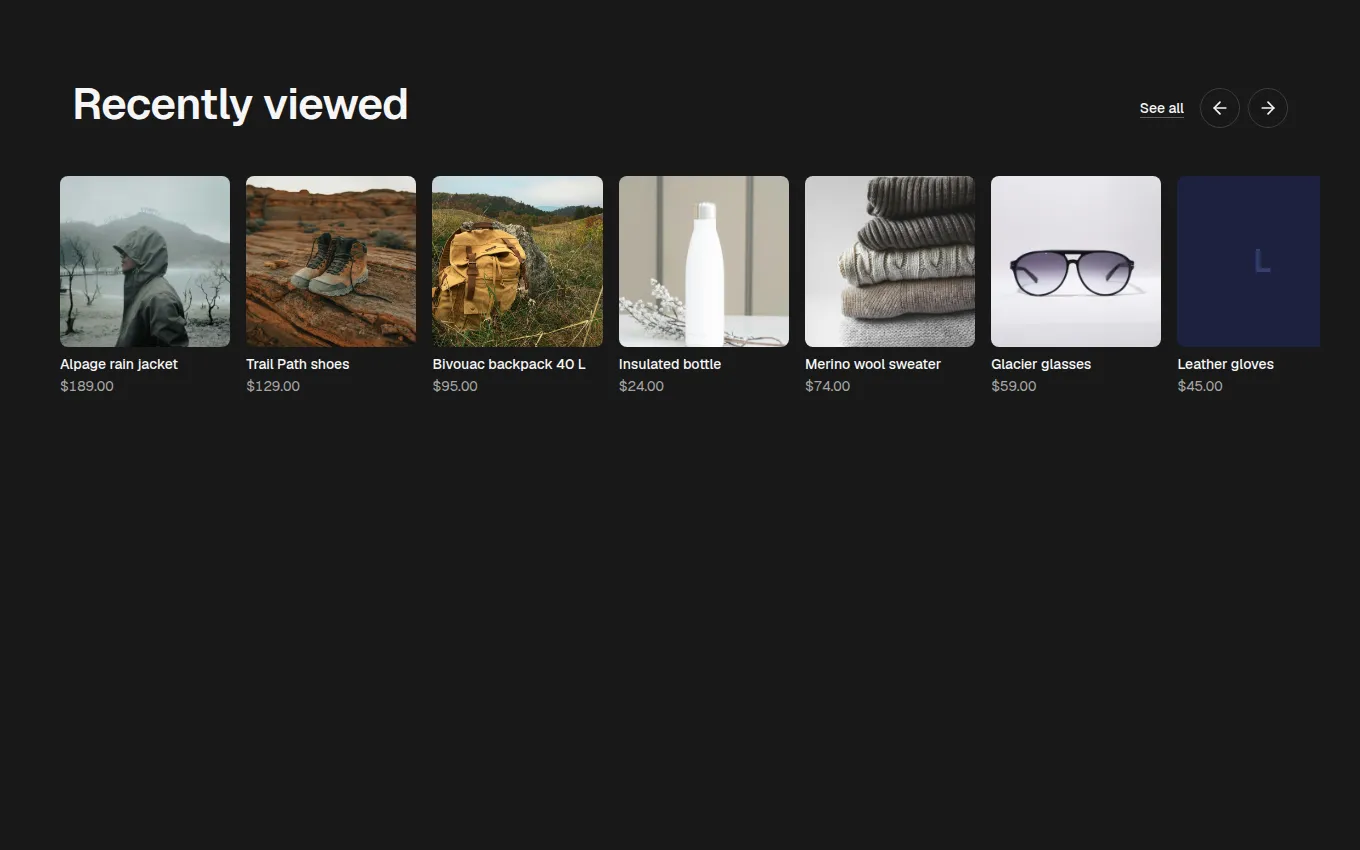Click the next arrow carousel button

[x=1267, y=108]
